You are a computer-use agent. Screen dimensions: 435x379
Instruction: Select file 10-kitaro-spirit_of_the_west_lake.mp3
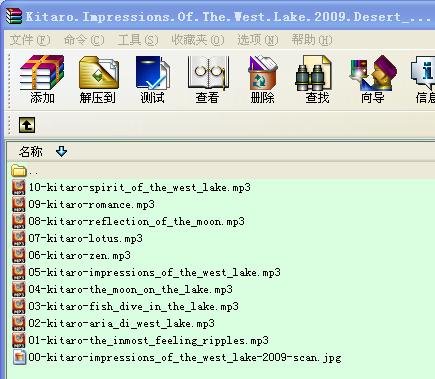(139, 188)
